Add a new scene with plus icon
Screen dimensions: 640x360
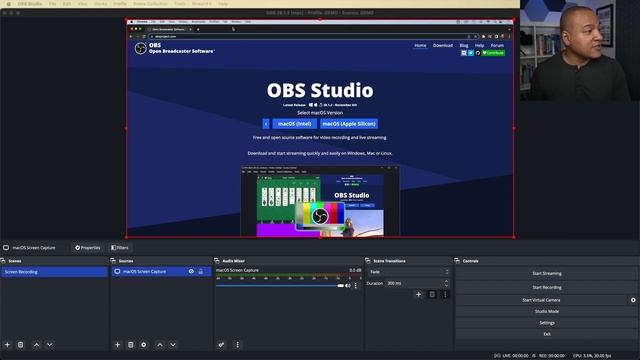7,345
